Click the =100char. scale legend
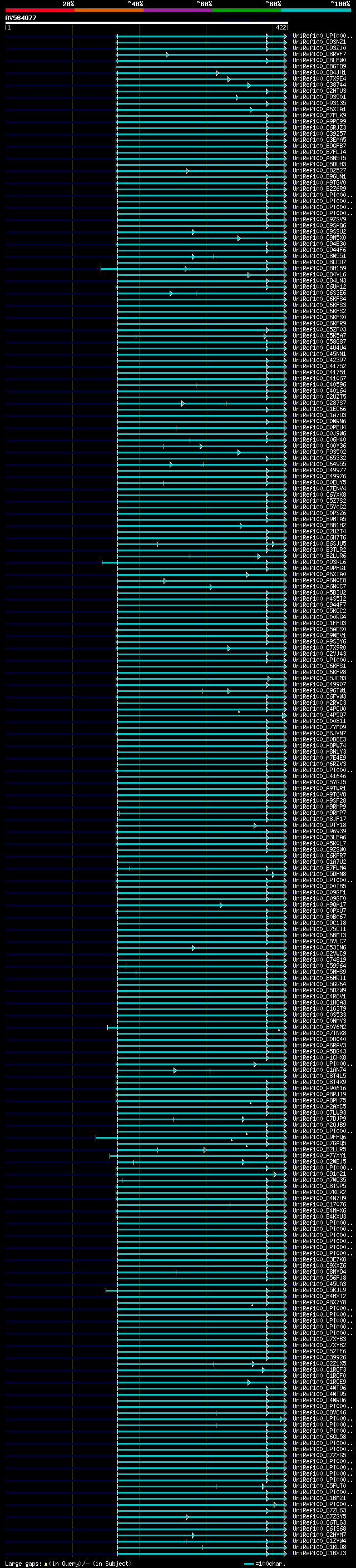This screenshot has height=1568, width=356. (x=265, y=1564)
